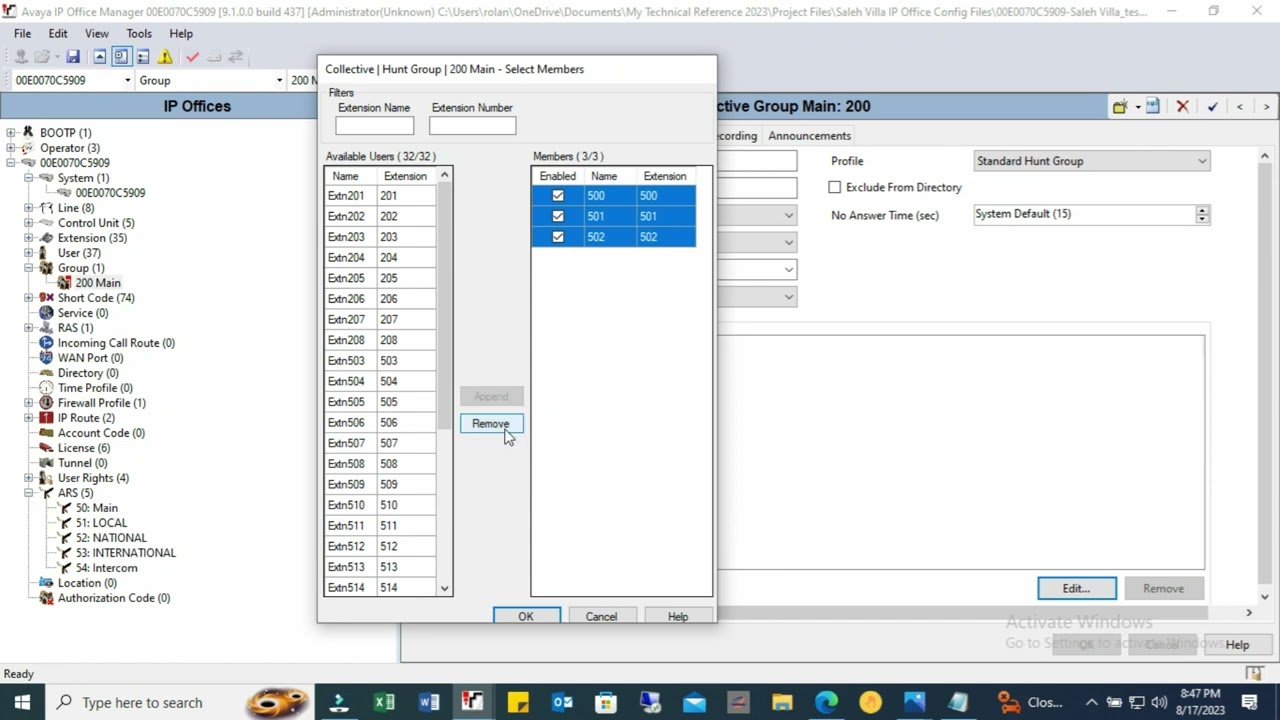Open the View menu
Image resolution: width=1280 pixels, height=720 pixels.
click(x=97, y=33)
